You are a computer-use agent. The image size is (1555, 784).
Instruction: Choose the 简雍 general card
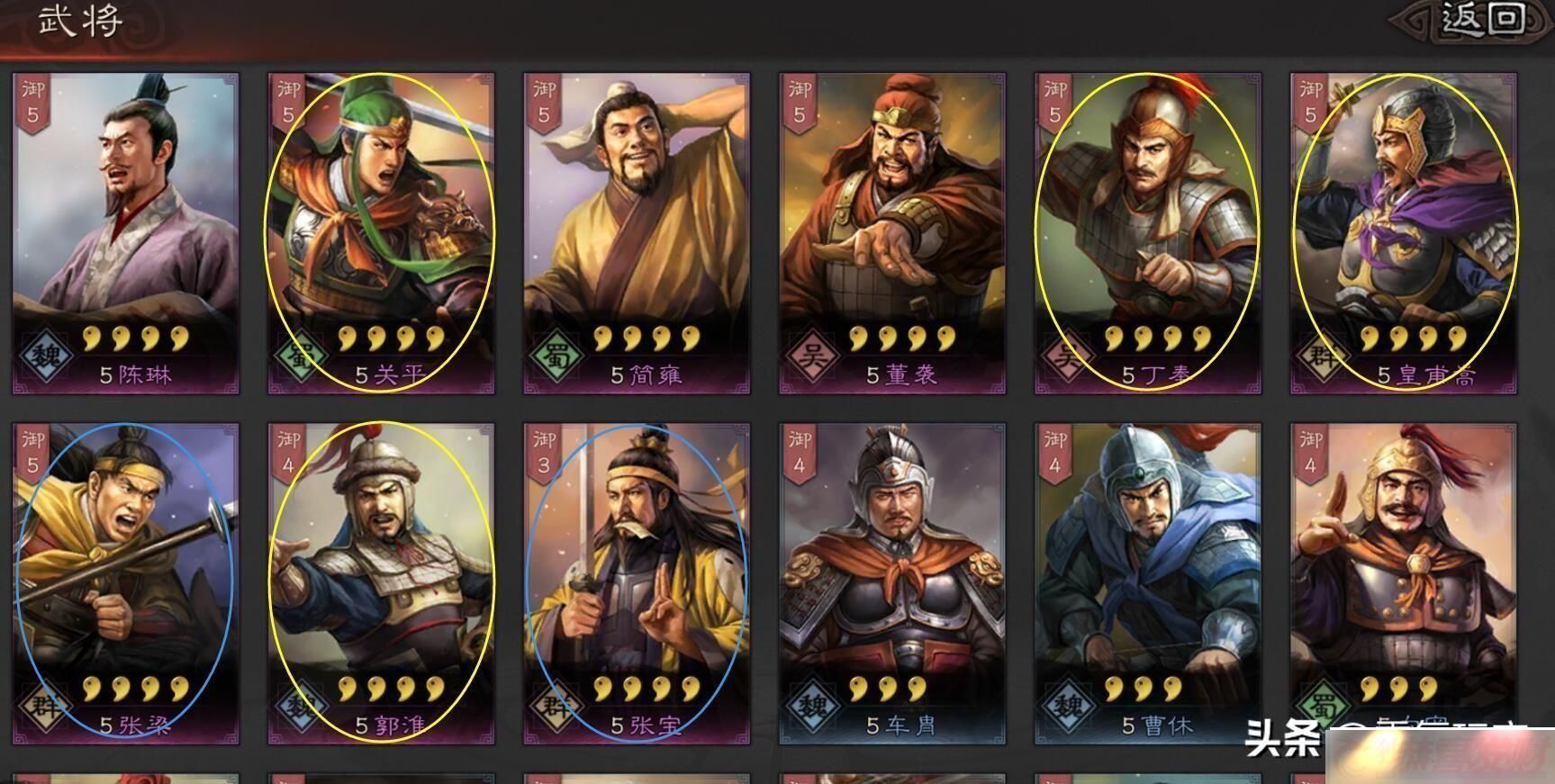[637, 234]
